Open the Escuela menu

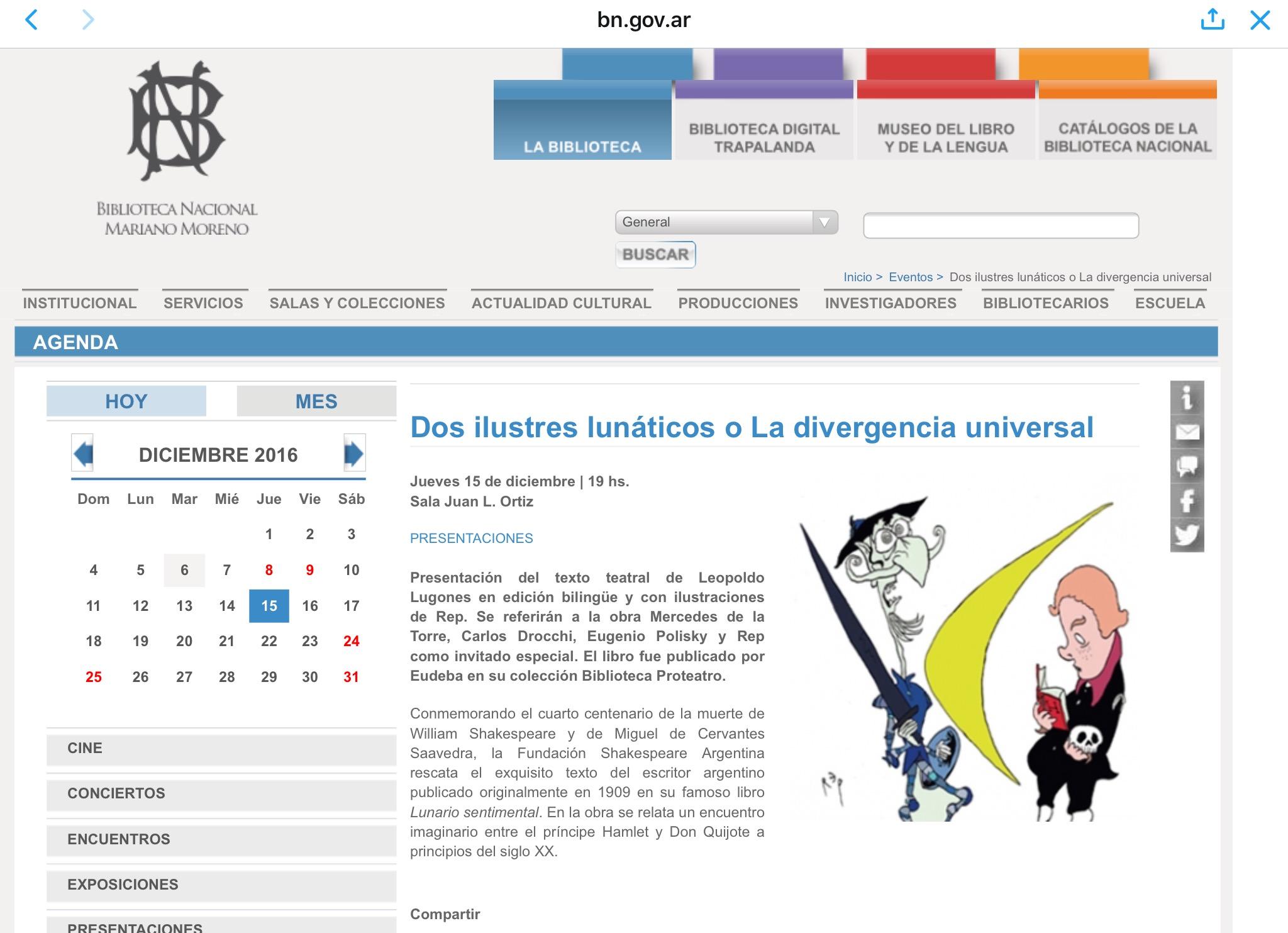pos(1170,303)
